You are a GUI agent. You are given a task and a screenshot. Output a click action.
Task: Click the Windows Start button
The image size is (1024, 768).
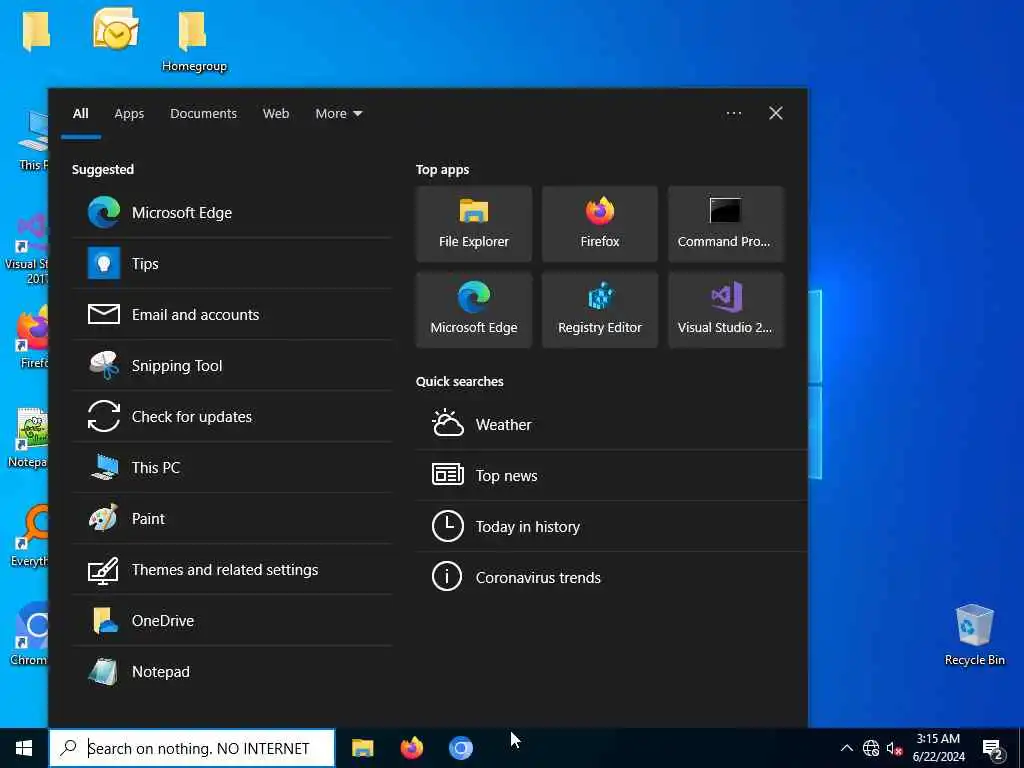point(24,748)
